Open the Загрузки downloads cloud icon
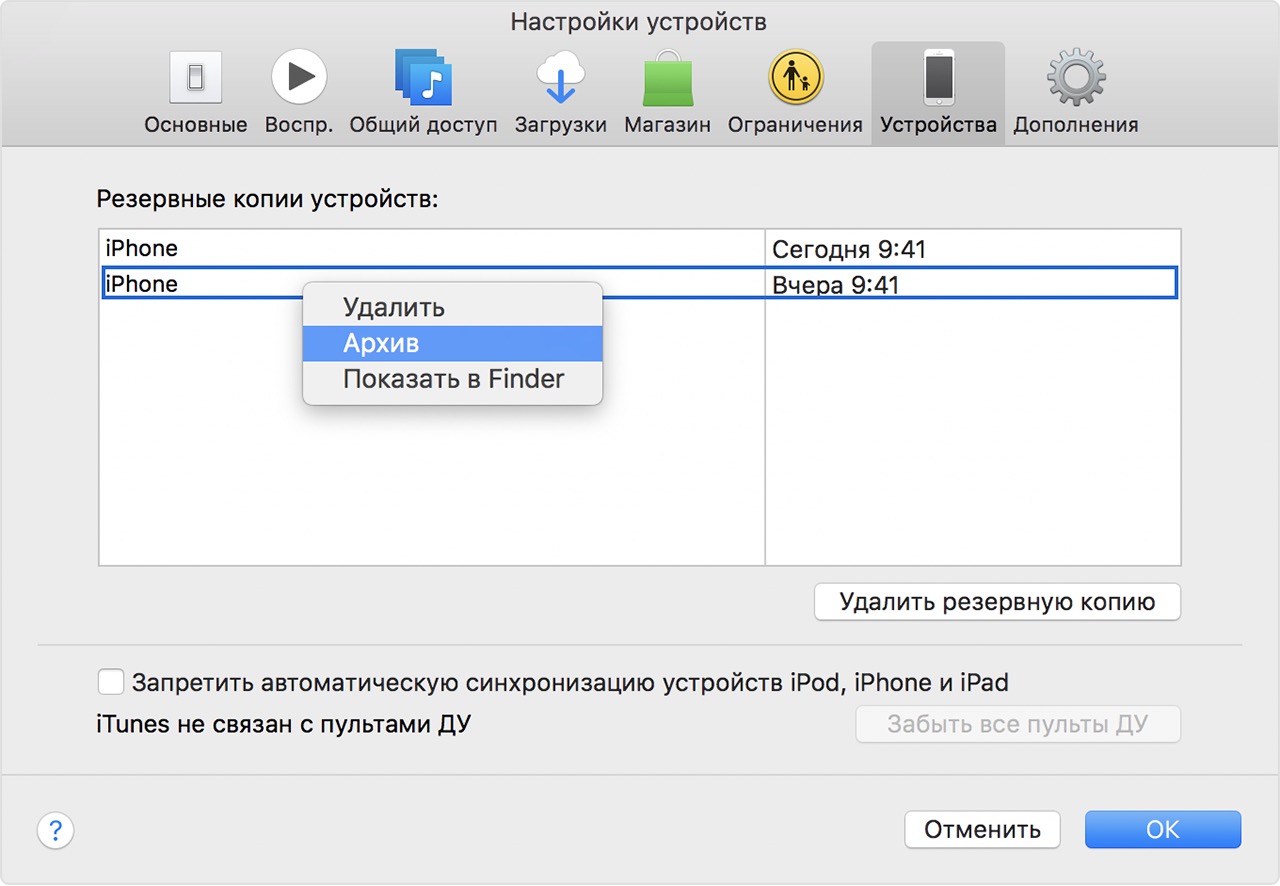This screenshot has height=886, width=1280. (x=560, y=77)
